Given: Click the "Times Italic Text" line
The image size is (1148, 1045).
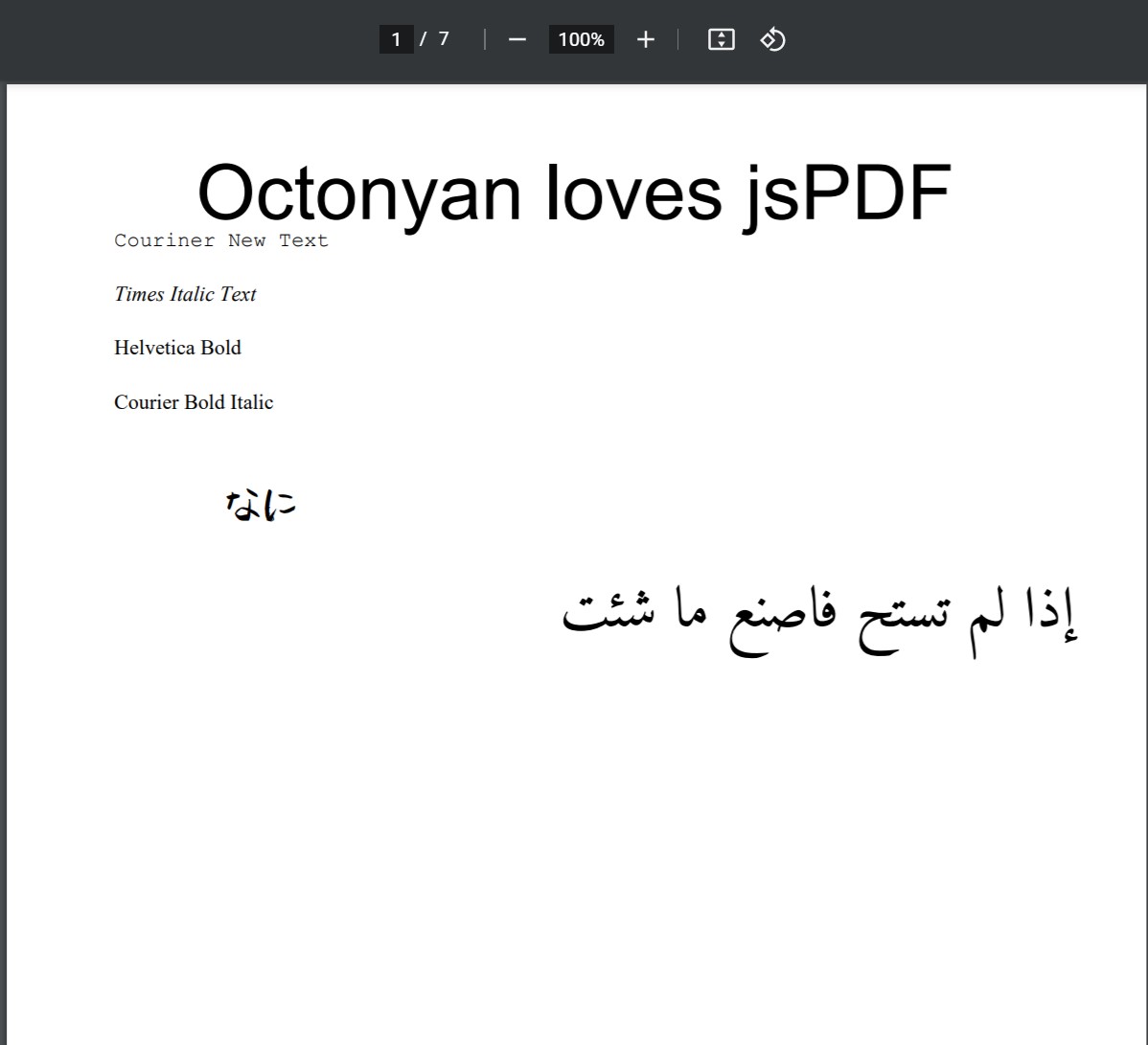Looking at the screenshot, I should [185, 294].
